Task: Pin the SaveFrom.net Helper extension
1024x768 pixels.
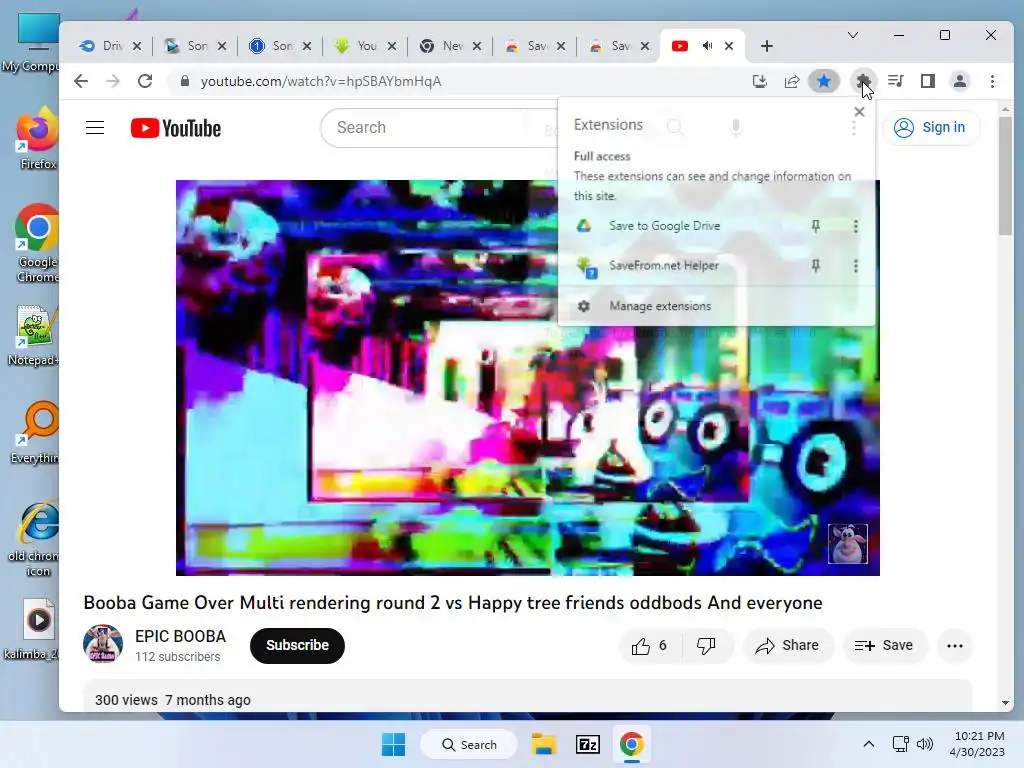Action: pos(816,266)
